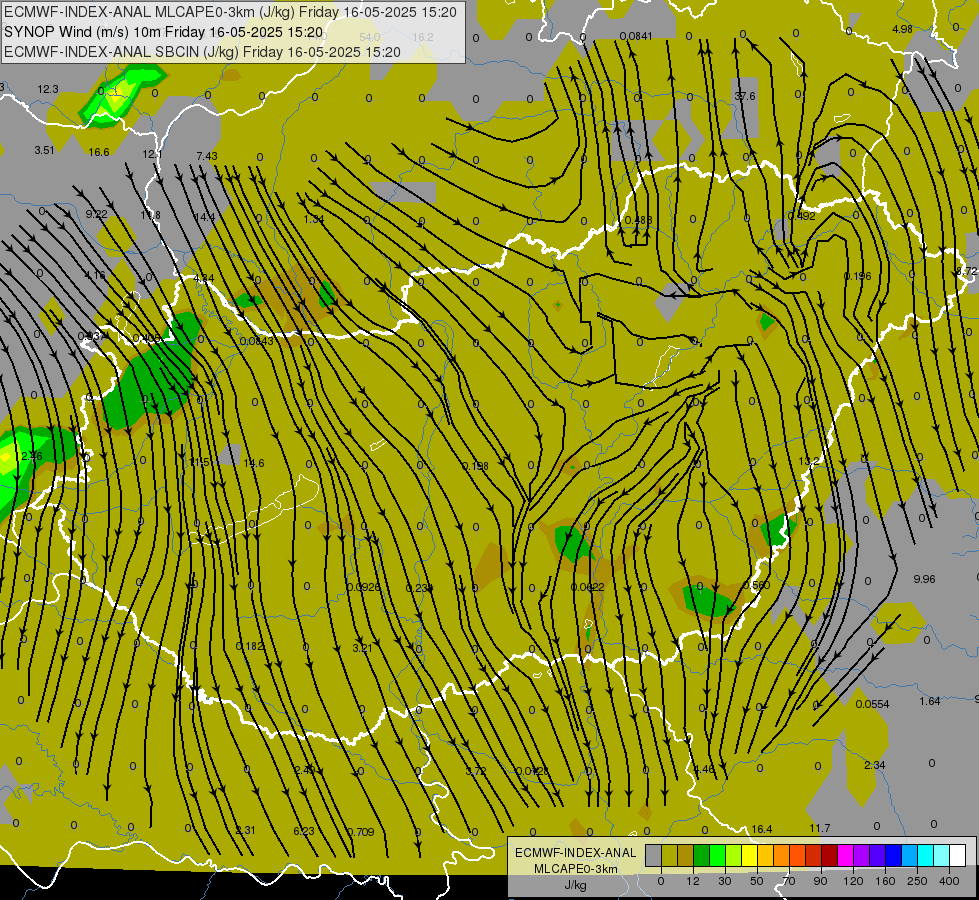The image size is (979, 900).
Task: Pick the pure blue legend swatch
Action: click(x=893, y=856)
